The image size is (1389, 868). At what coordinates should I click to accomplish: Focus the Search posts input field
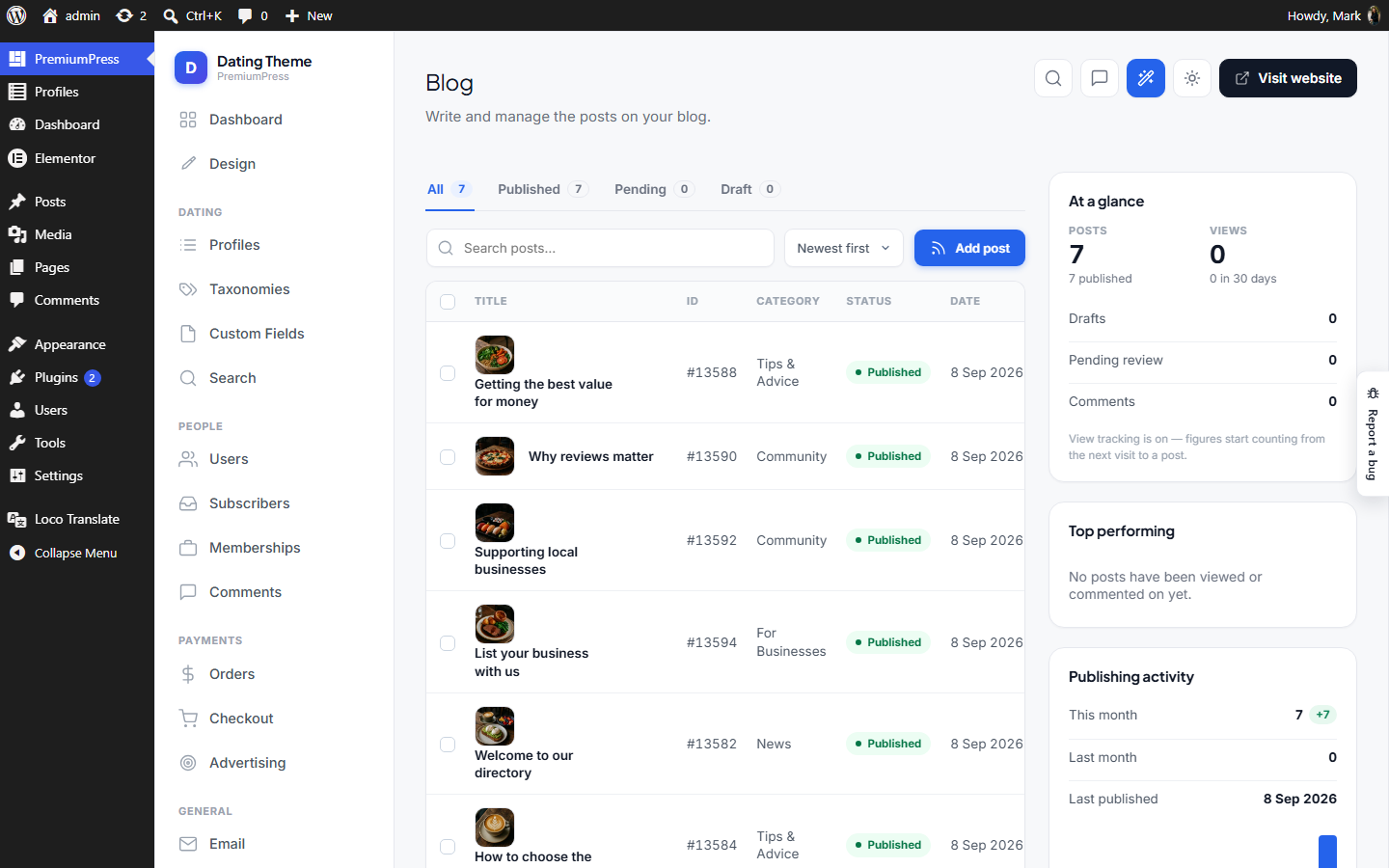600,248
